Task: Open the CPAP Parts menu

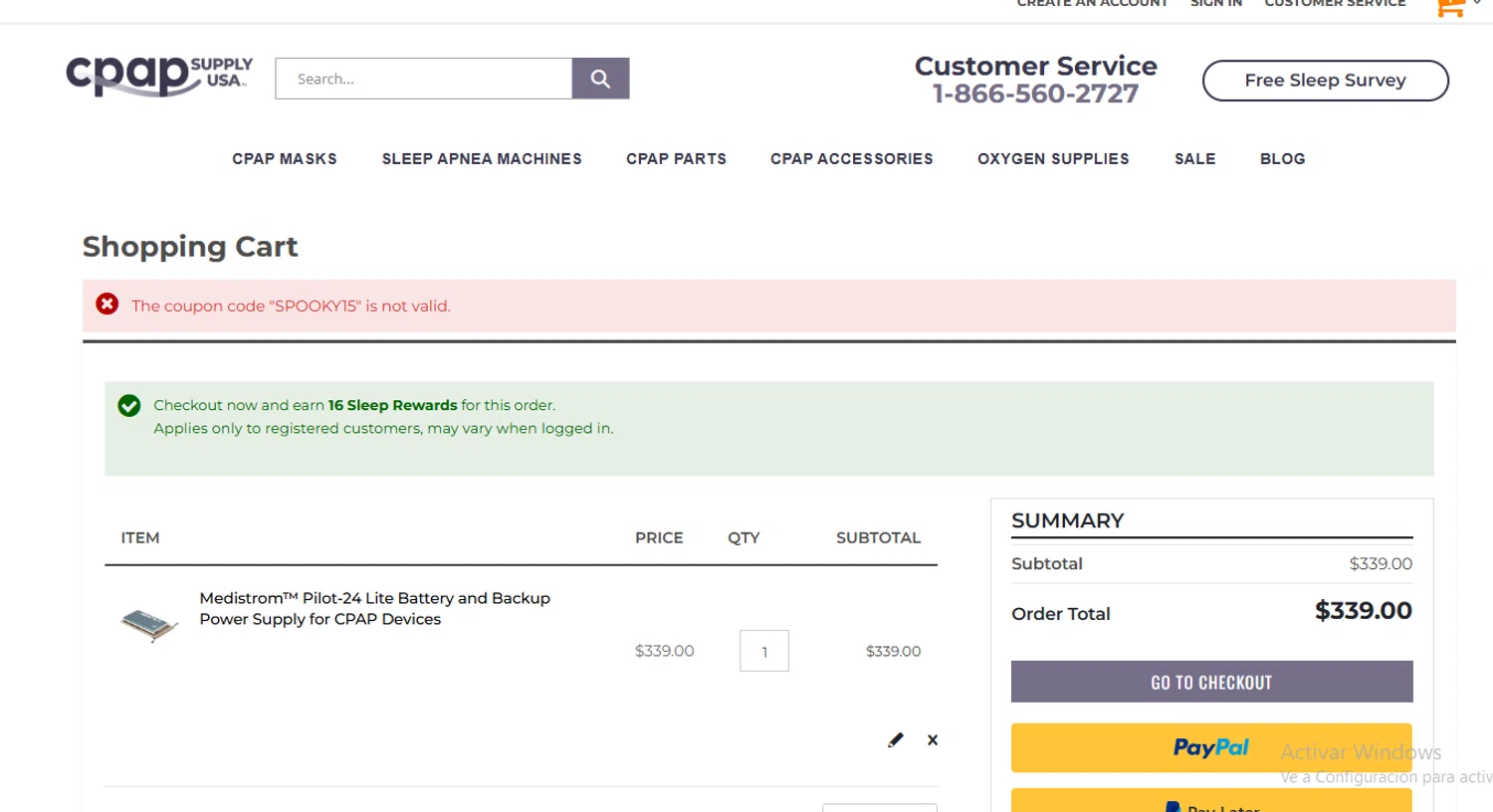Action: tap(676, 159)
